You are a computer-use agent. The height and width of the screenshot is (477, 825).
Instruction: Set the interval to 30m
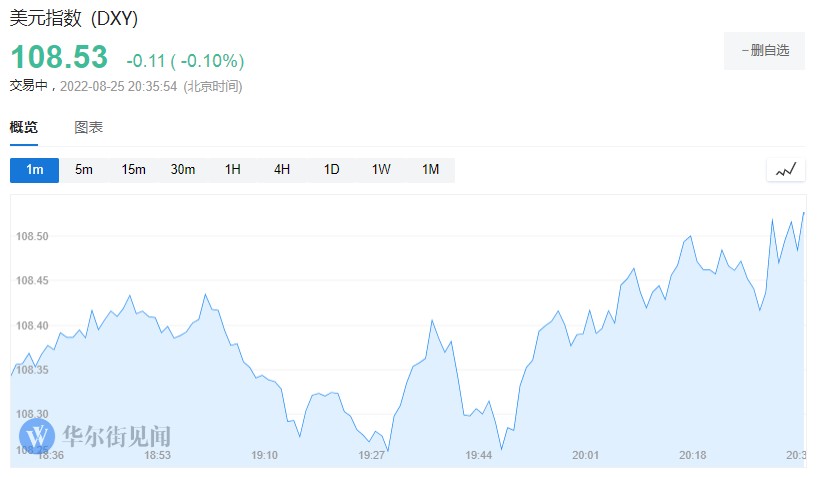[183, 170]
